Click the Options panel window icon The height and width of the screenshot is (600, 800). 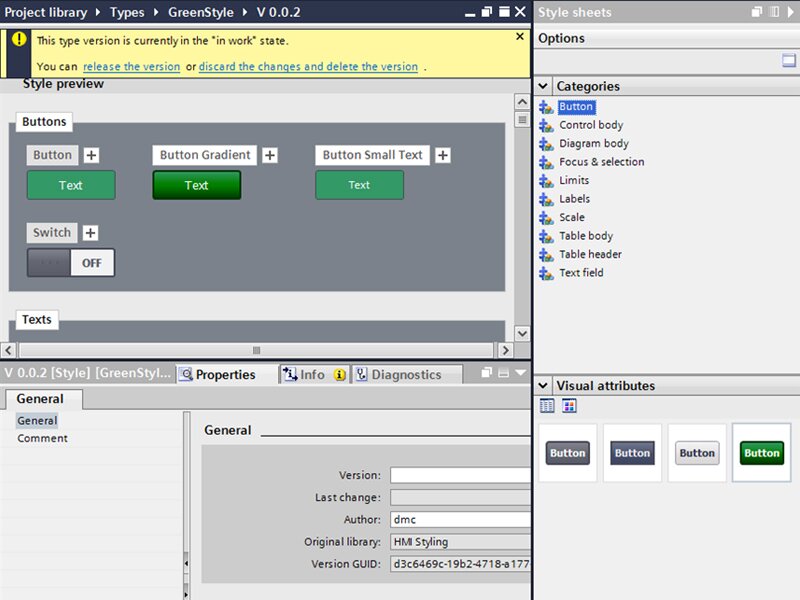click(789, 61)
